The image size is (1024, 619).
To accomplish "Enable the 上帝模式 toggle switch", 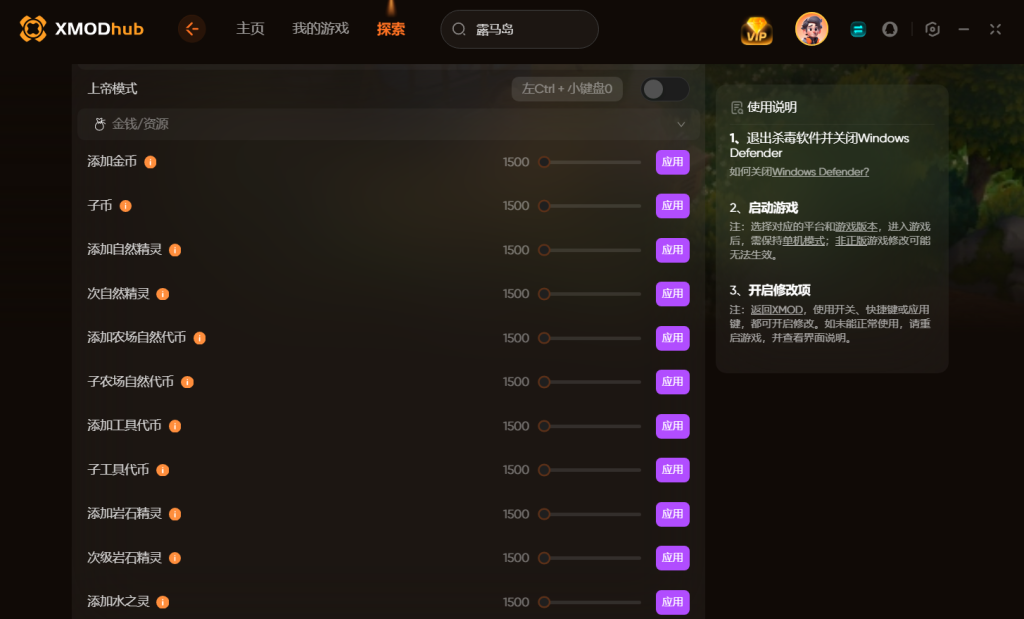I will pos(665,89).
